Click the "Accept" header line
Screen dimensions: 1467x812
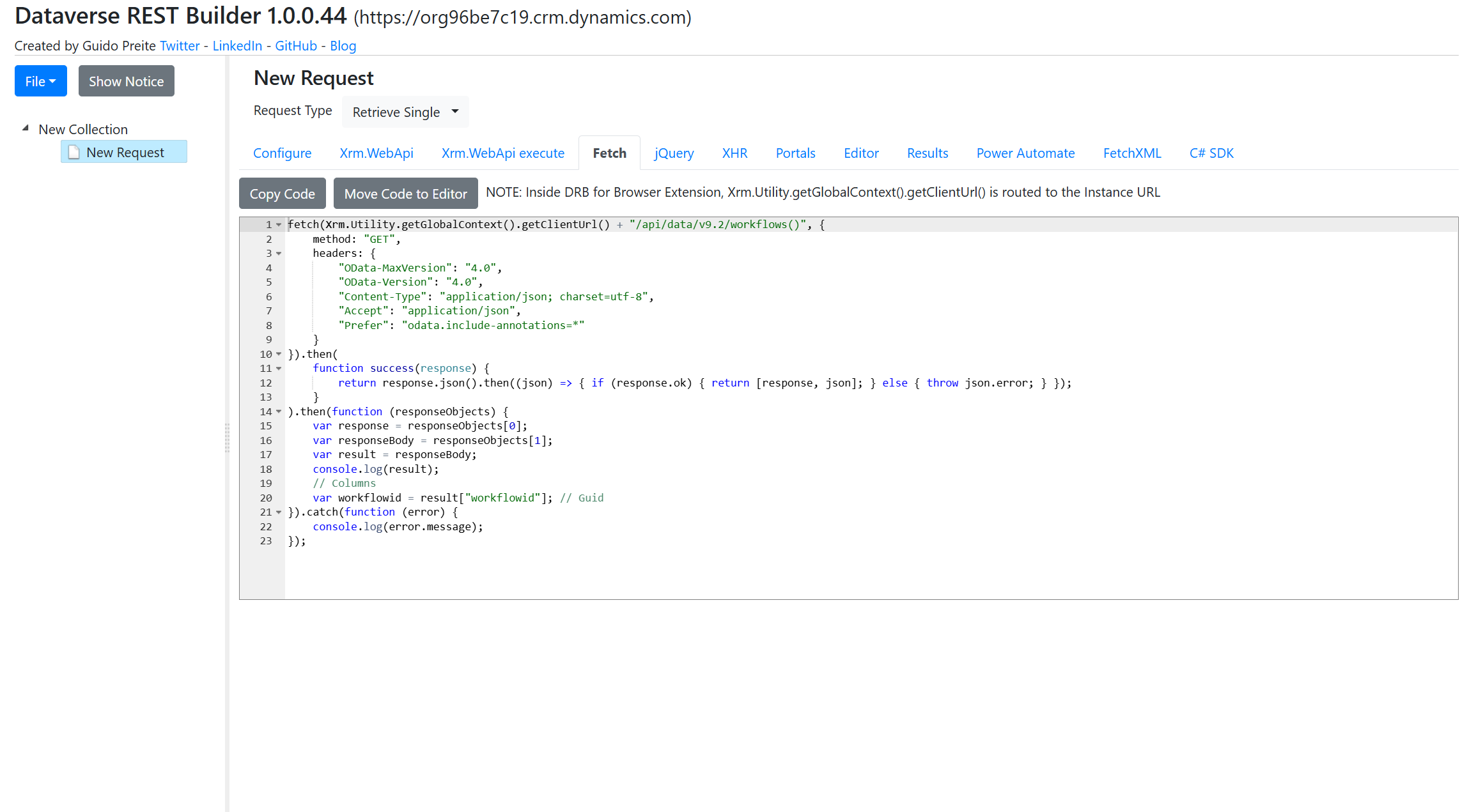(430, 311)
